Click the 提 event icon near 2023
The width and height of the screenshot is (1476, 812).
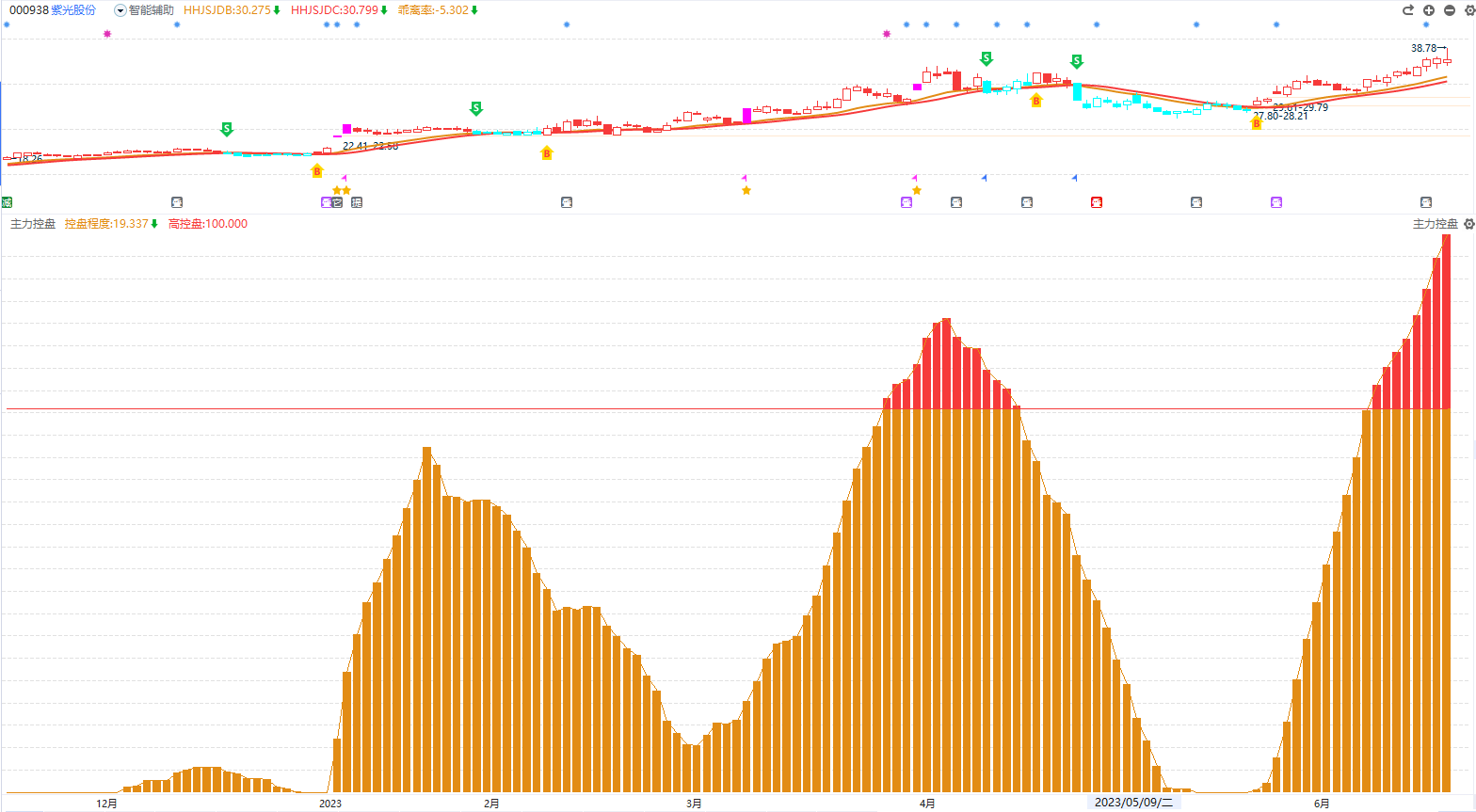[x=357, y=202]
